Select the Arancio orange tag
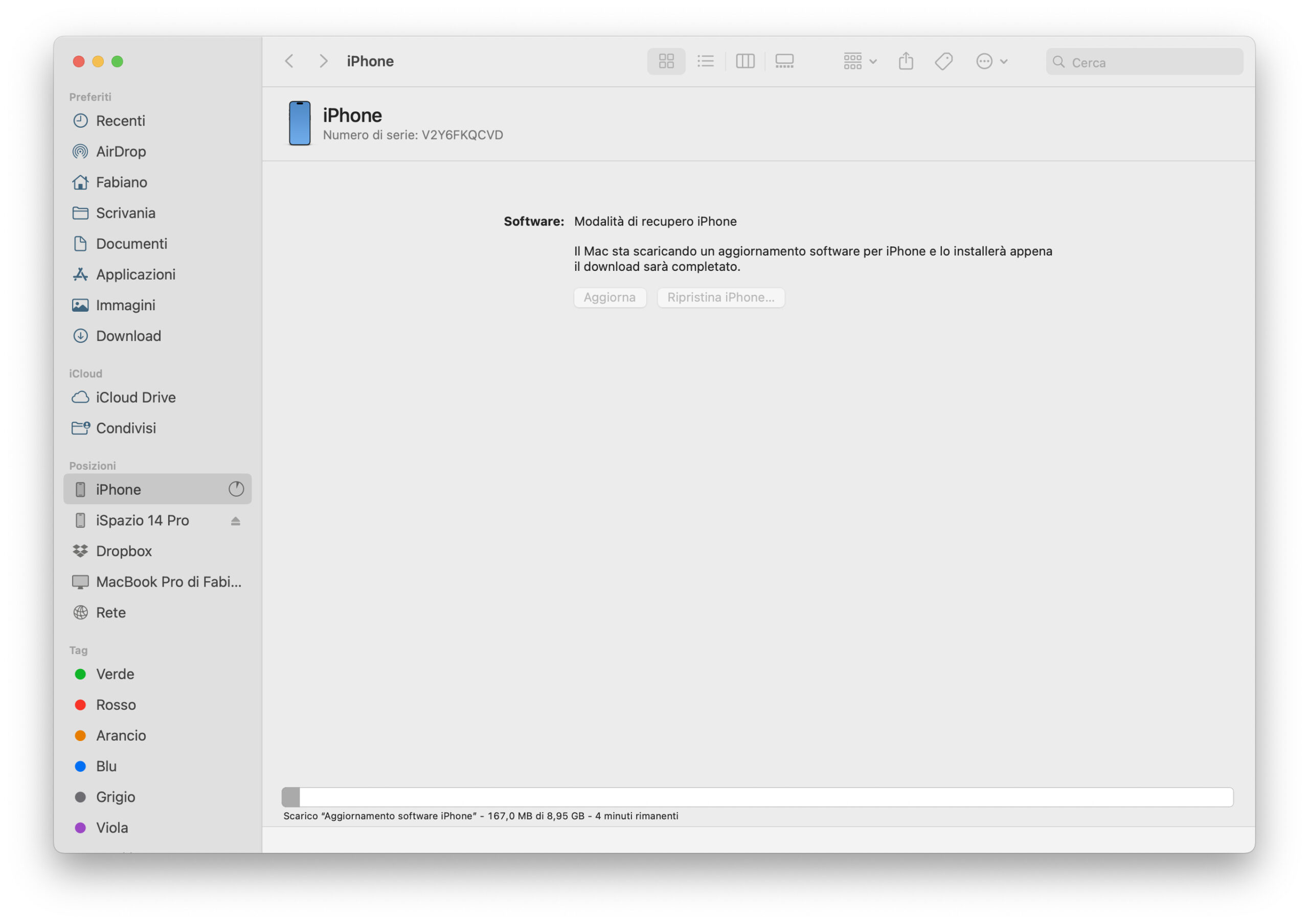Screen dimensions: 1309x924 tap(157, 736)
